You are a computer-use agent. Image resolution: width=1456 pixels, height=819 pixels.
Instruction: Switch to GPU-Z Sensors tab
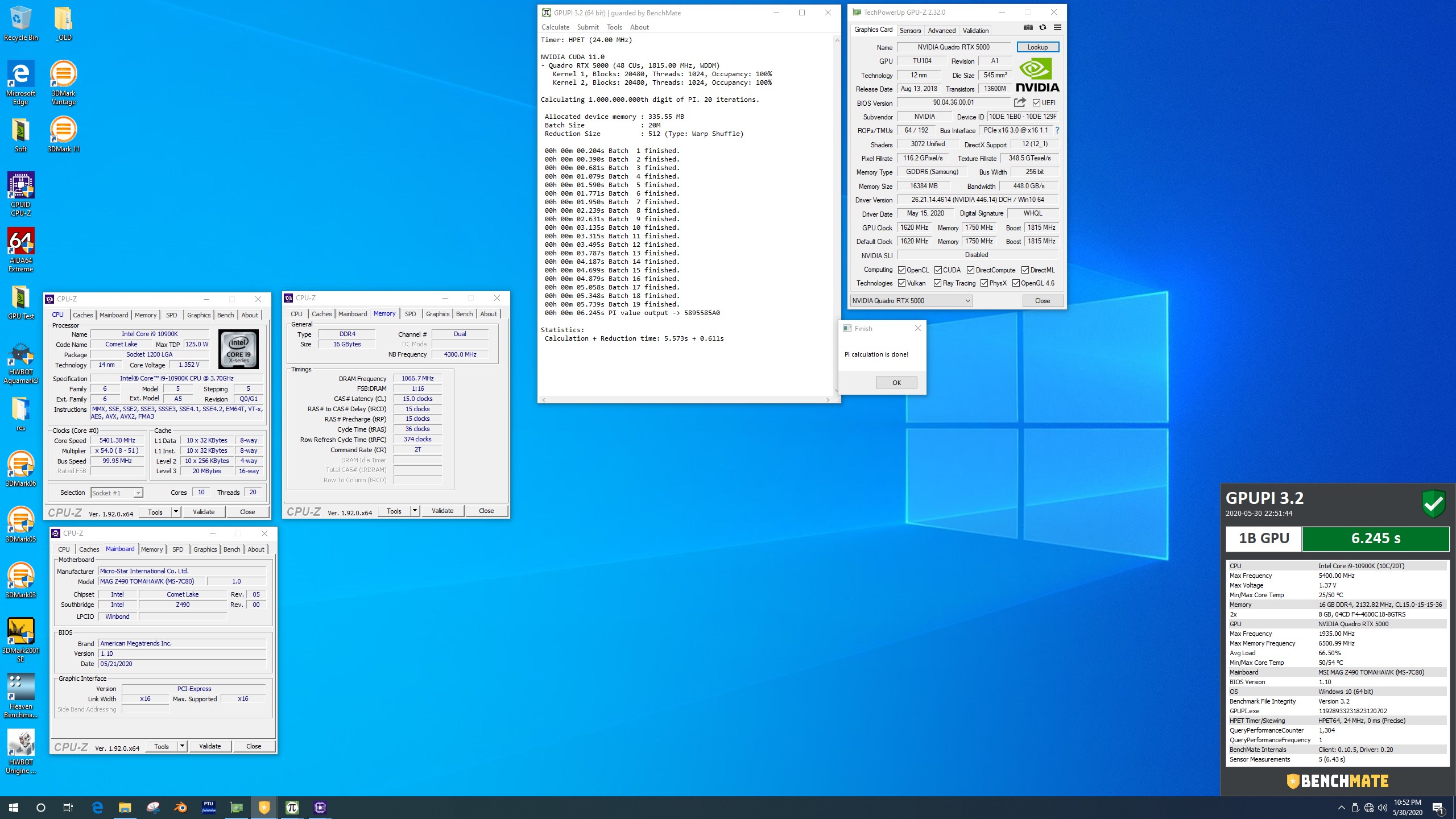910,31
